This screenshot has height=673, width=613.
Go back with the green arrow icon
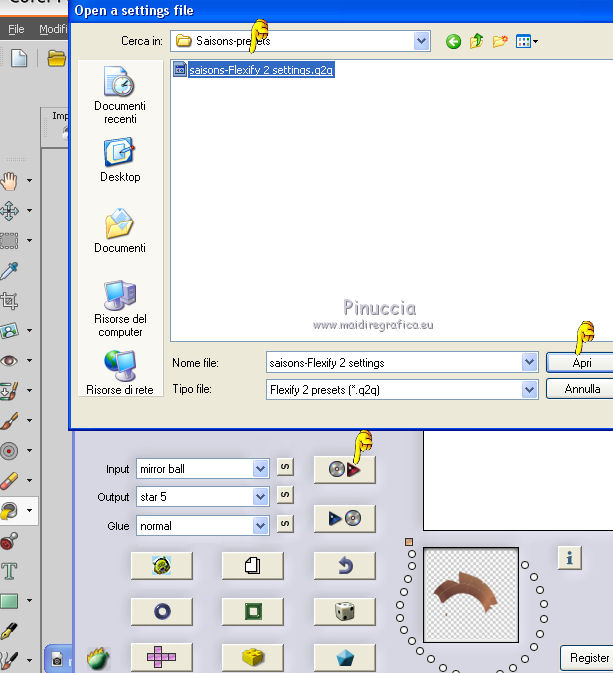coord(453,42)
